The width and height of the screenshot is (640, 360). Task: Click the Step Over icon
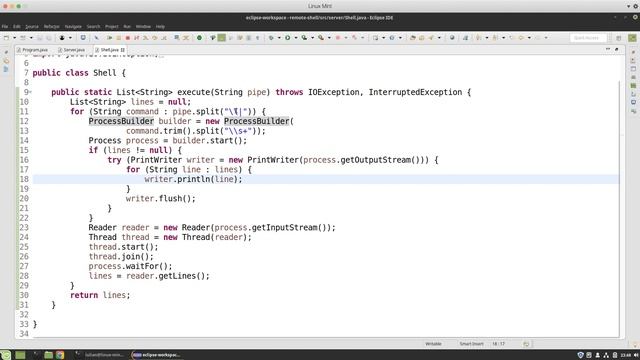coord(154,38)
